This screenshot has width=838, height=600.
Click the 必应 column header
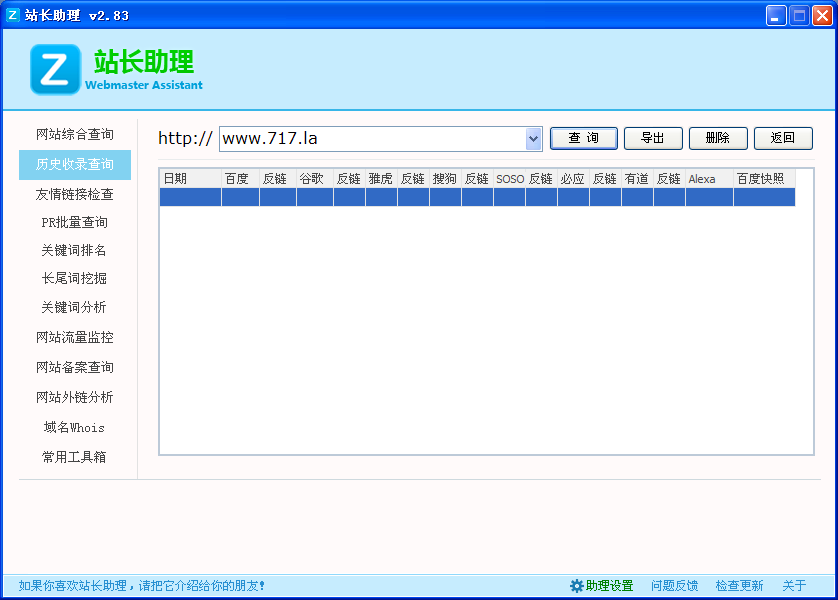(573, 178)
